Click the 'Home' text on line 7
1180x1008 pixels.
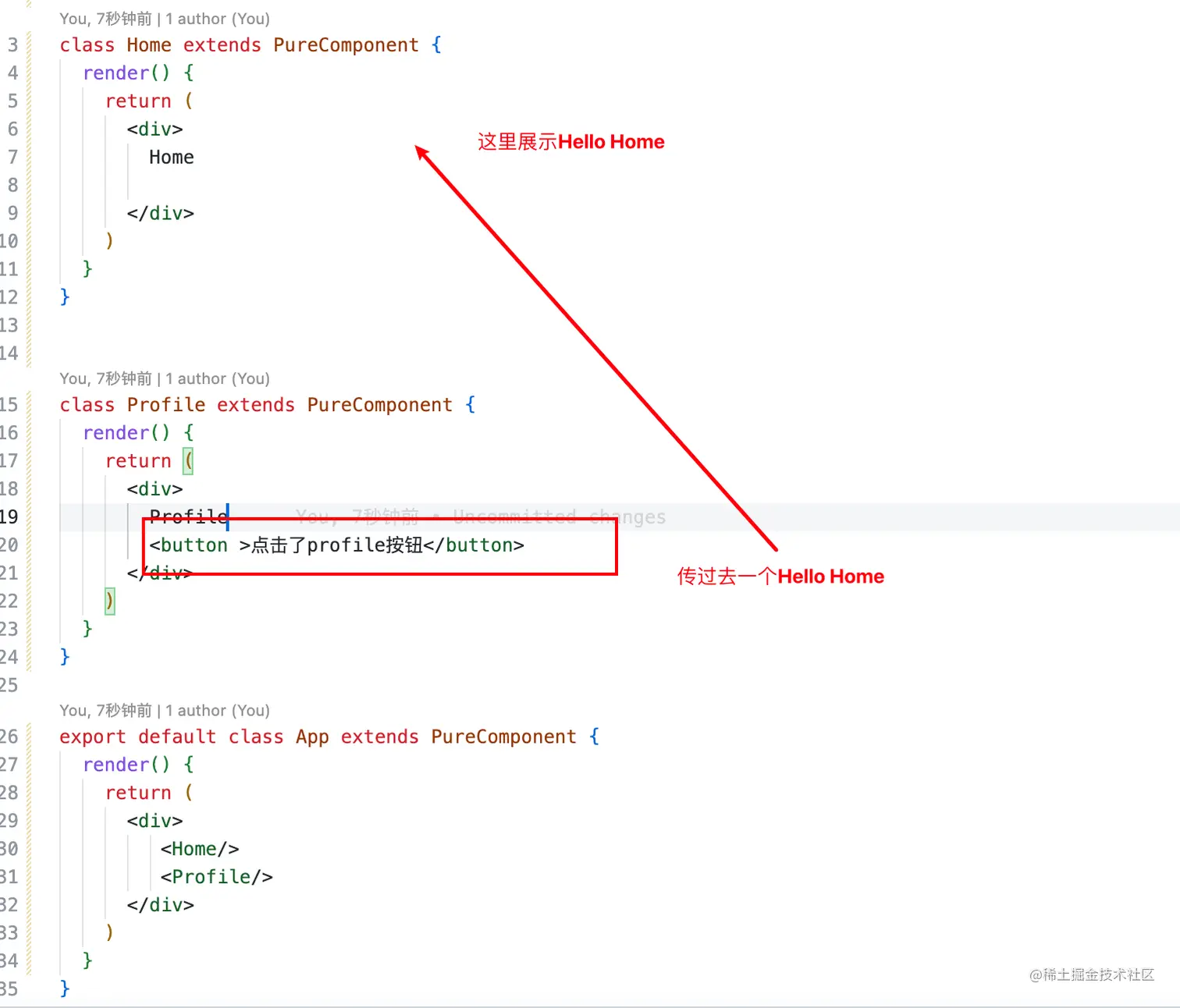point(172,158)
